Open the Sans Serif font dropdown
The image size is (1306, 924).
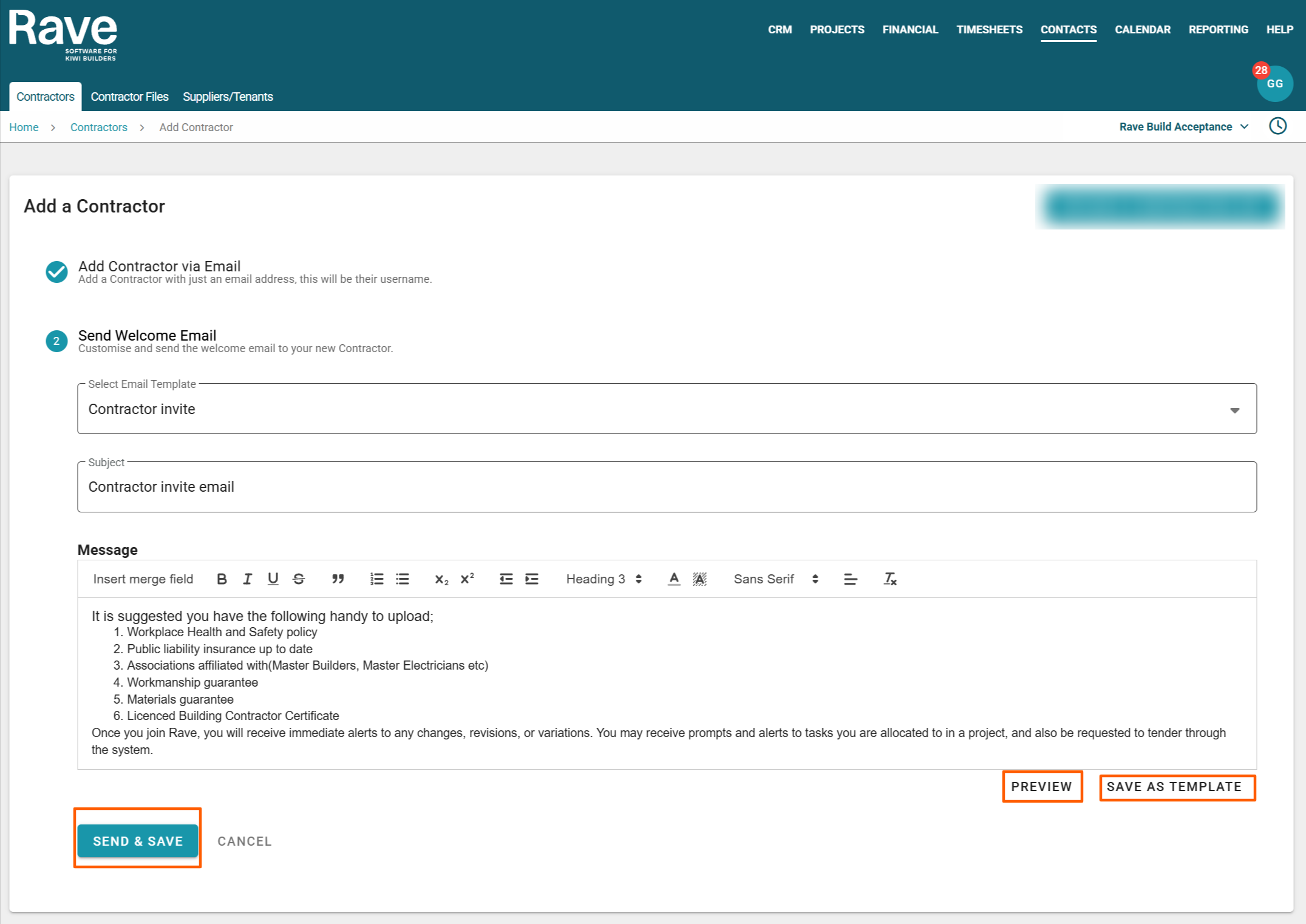775,579
